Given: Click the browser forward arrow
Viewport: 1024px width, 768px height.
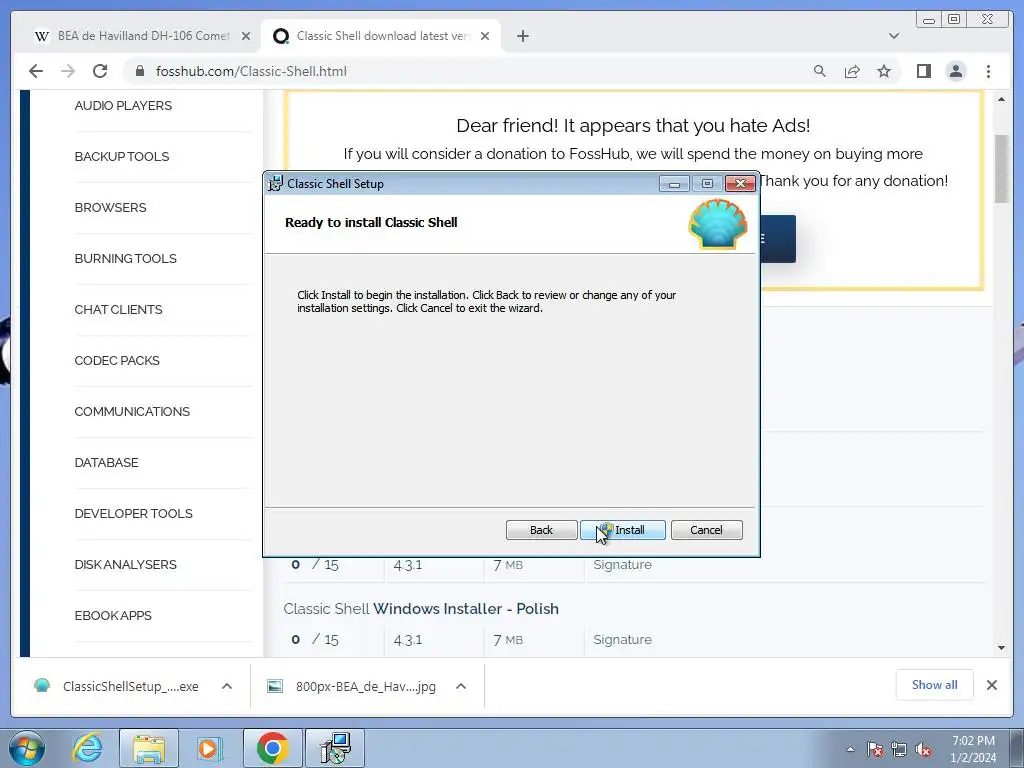Looking at the screenshot, I should pos(68,71).
